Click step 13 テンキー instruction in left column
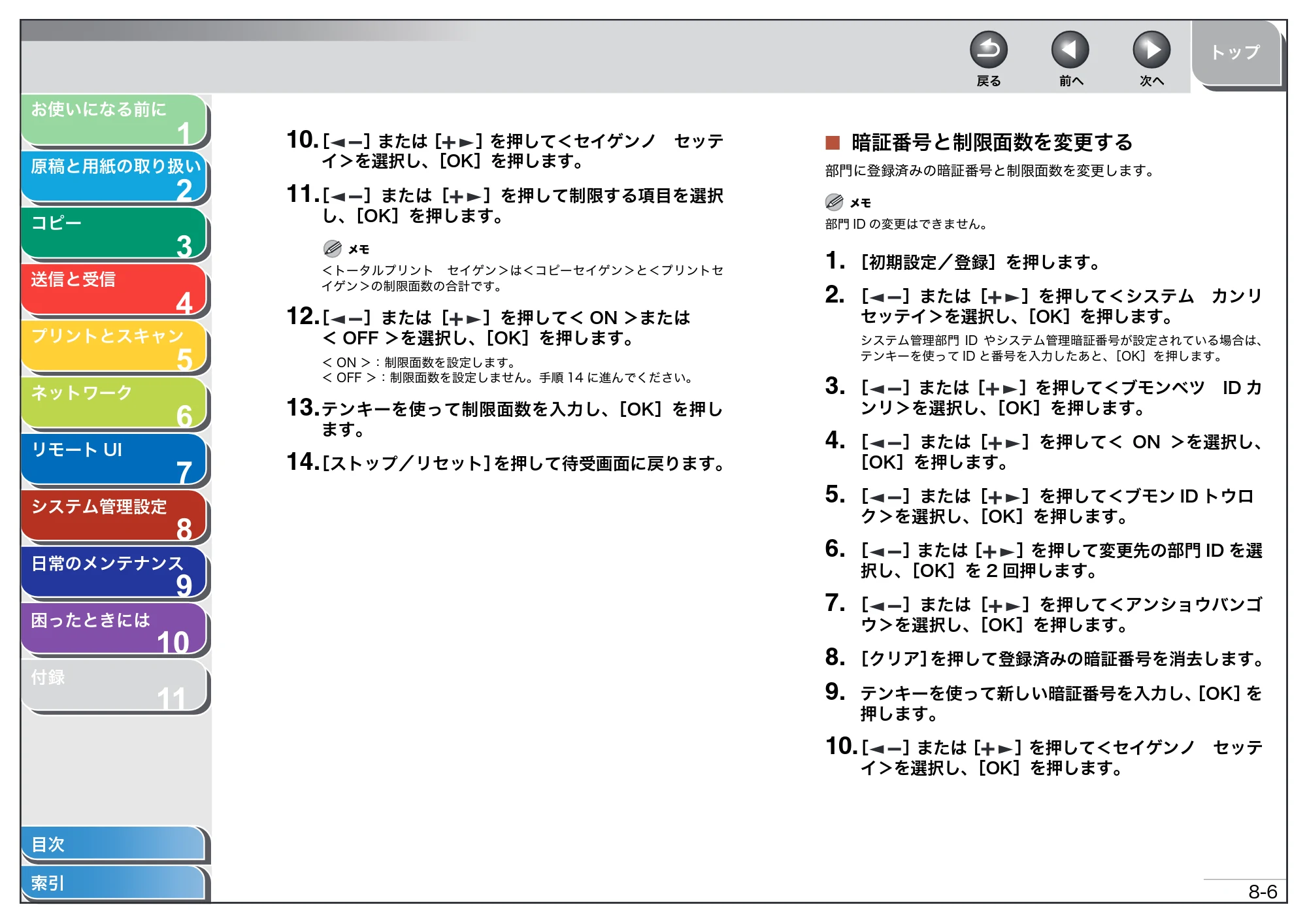 pos(522,419)
